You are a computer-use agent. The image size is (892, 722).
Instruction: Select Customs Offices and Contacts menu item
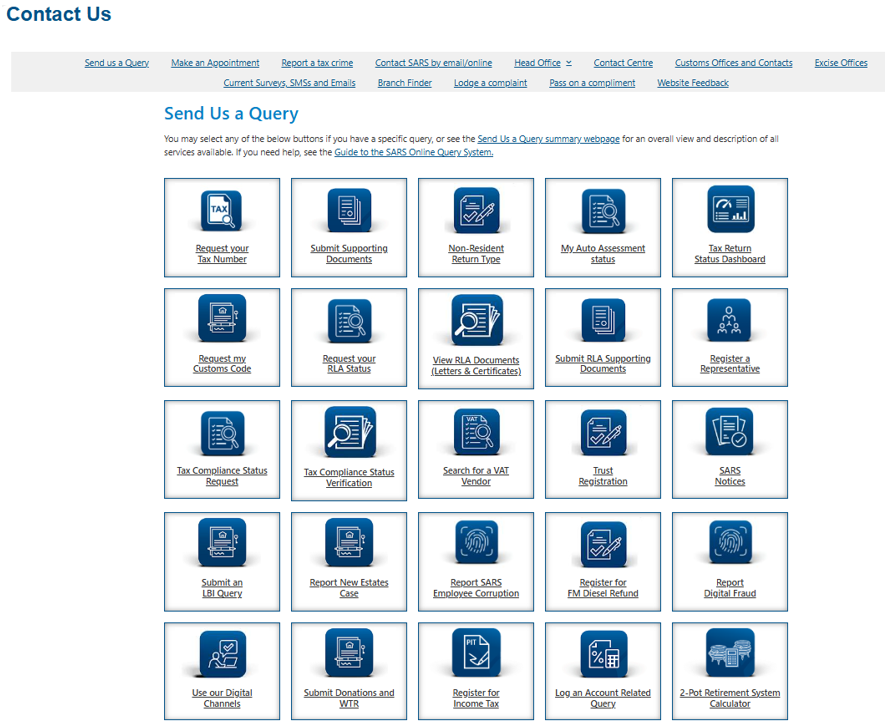[x=733, y=63]
